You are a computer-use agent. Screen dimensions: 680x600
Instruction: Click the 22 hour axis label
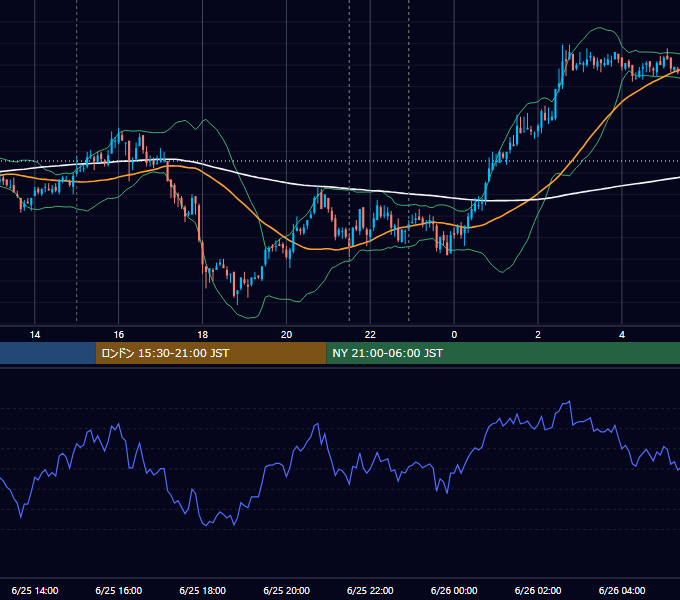point(370,335)
